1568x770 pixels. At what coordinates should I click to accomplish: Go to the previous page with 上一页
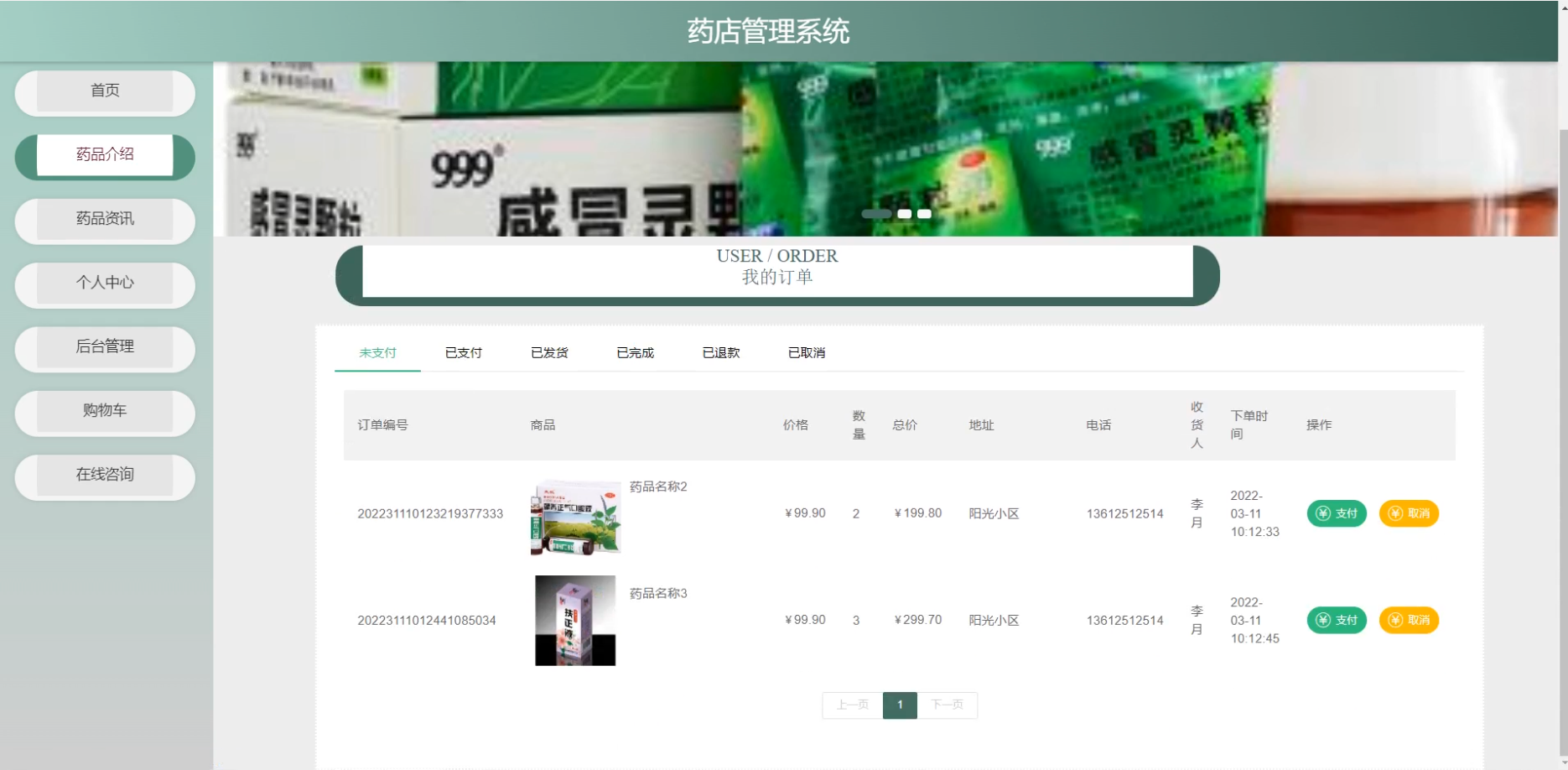point(853,705)
